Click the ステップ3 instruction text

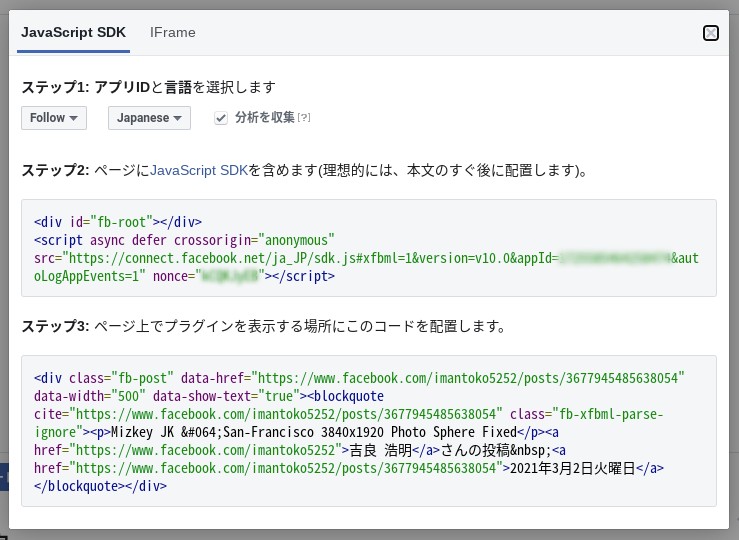(264, 326)
